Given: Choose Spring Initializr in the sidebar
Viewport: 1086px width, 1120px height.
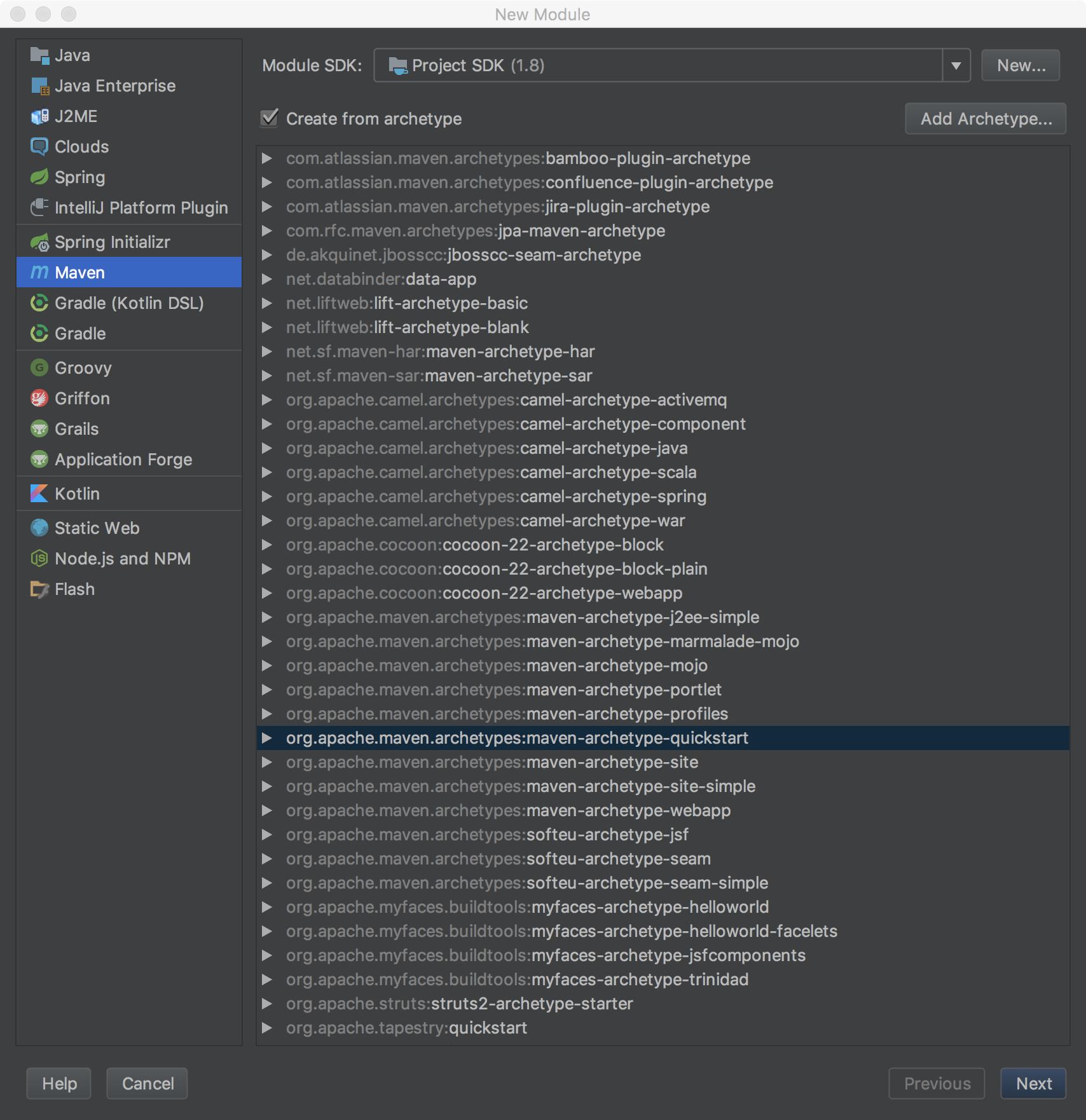Looking at the screenshot, I should pyautogui.click(x=112, y=242).
